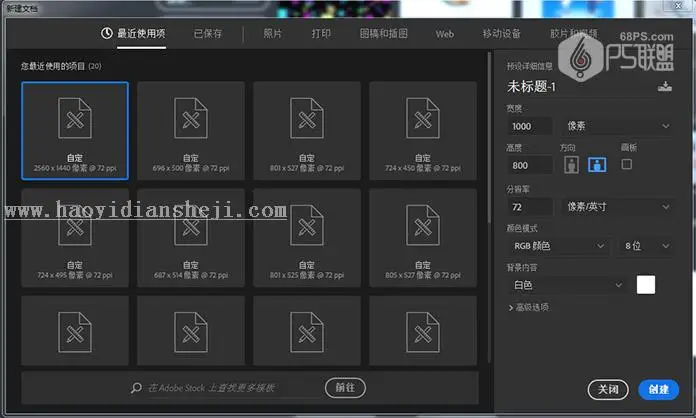Open the 8 位 bit depth dropdown

[645, 246]
